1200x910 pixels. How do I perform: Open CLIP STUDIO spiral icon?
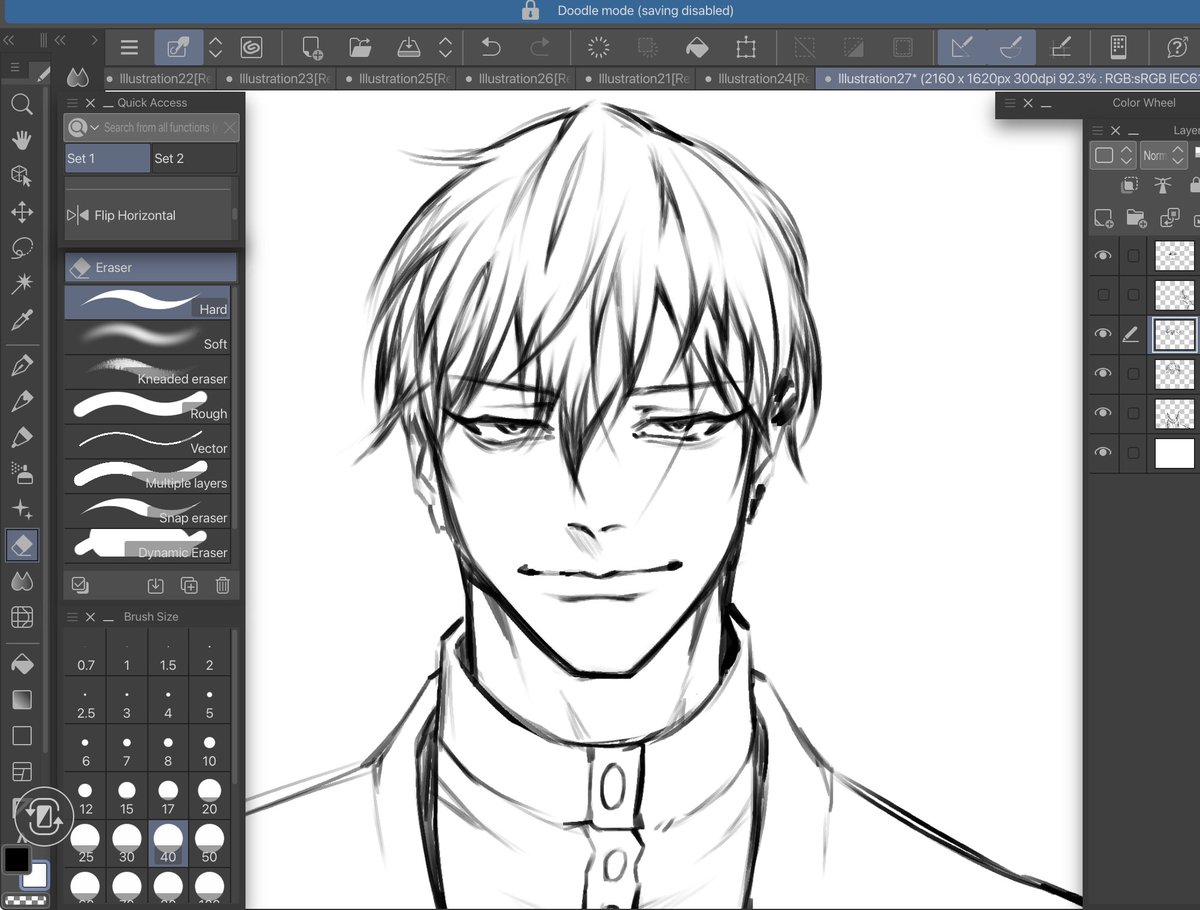click(251, 47)
